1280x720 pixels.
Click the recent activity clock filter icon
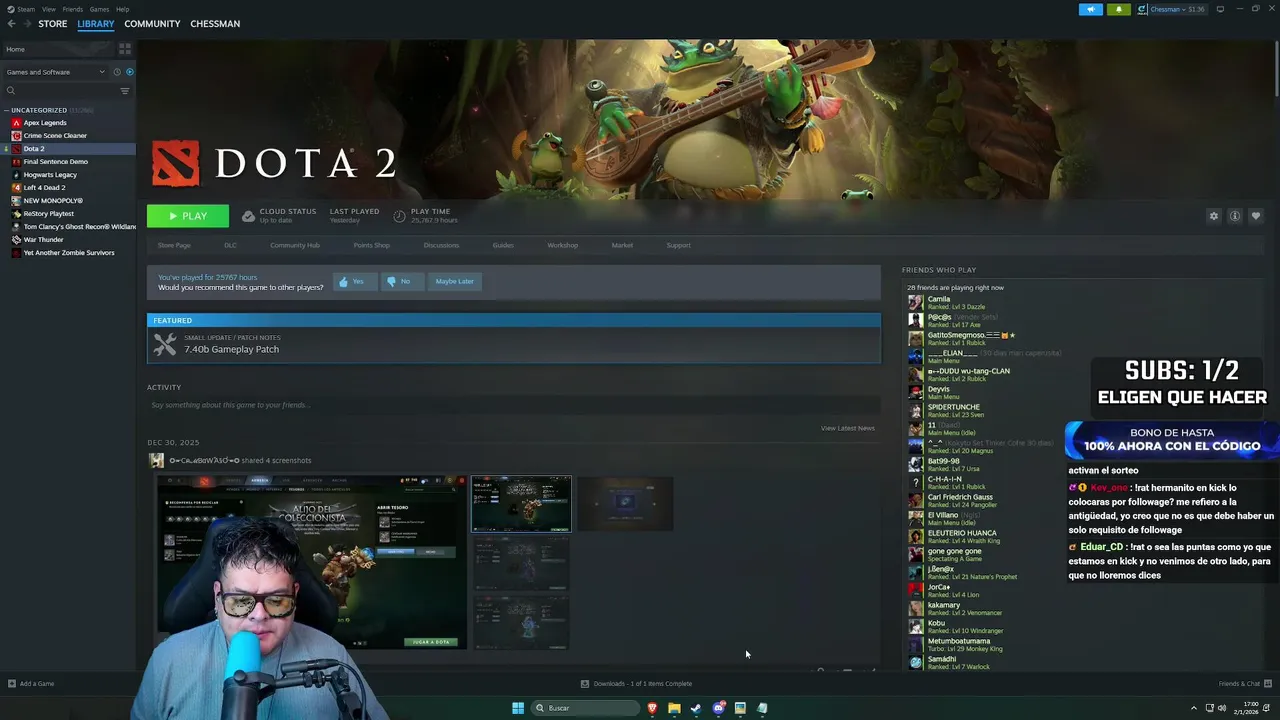point(117,72)
